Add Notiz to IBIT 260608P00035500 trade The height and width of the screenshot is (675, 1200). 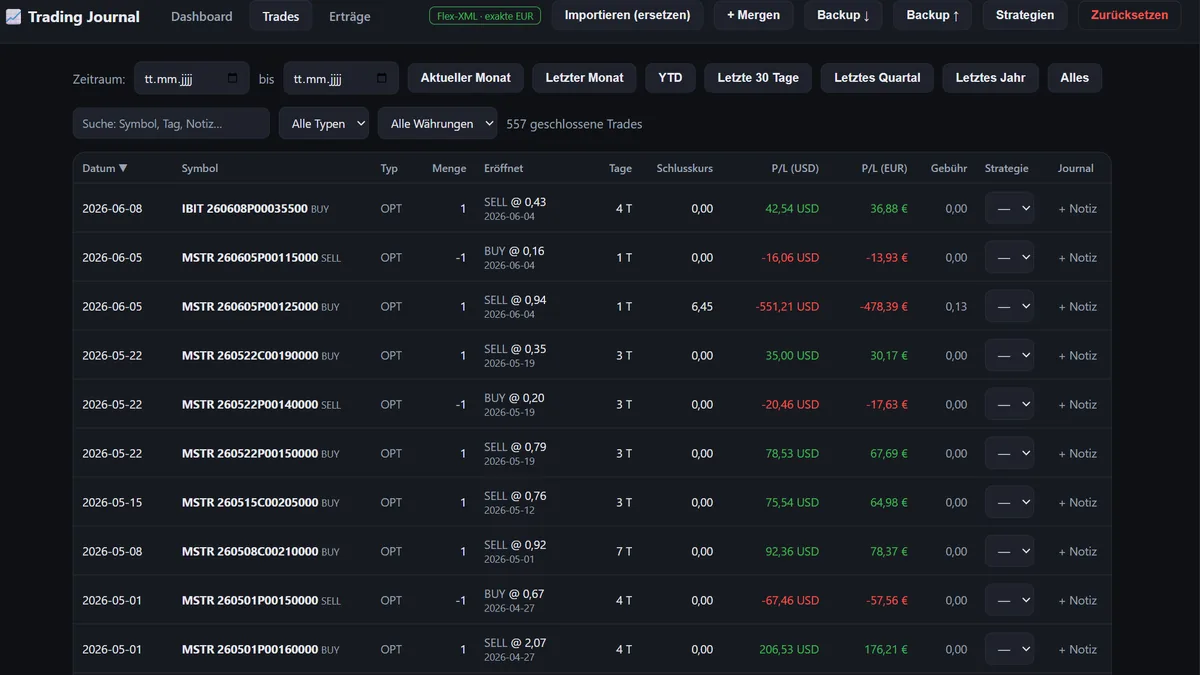[1077, 208]
